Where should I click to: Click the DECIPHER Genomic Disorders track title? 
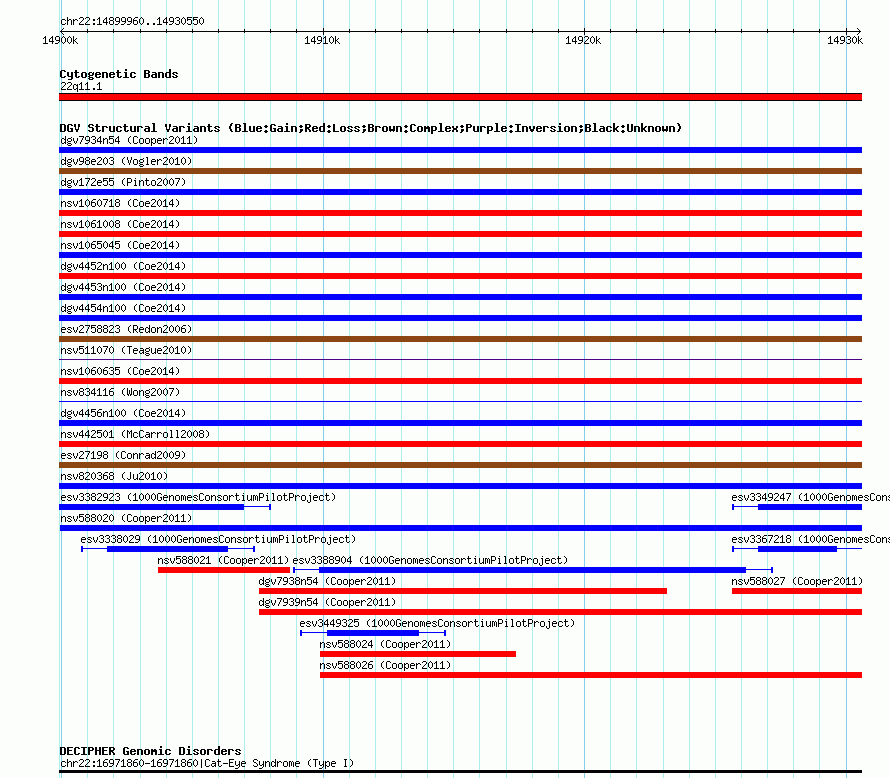pos(150,751)
